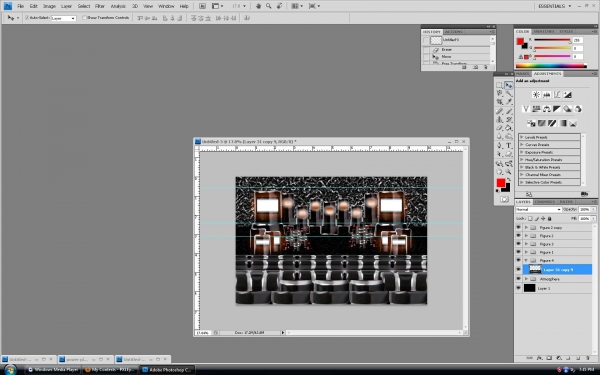Screen dimensions: 600x375
Task: Open the Auto-Select Layer dropdown
Action: 64,18
